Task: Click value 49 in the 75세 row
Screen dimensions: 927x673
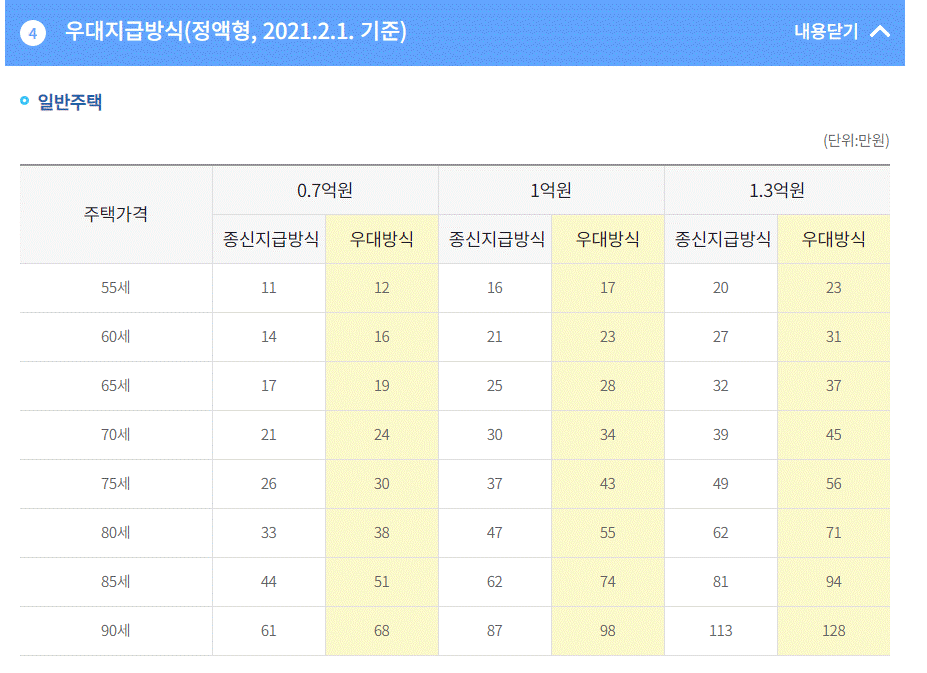Action: (721, 484)
